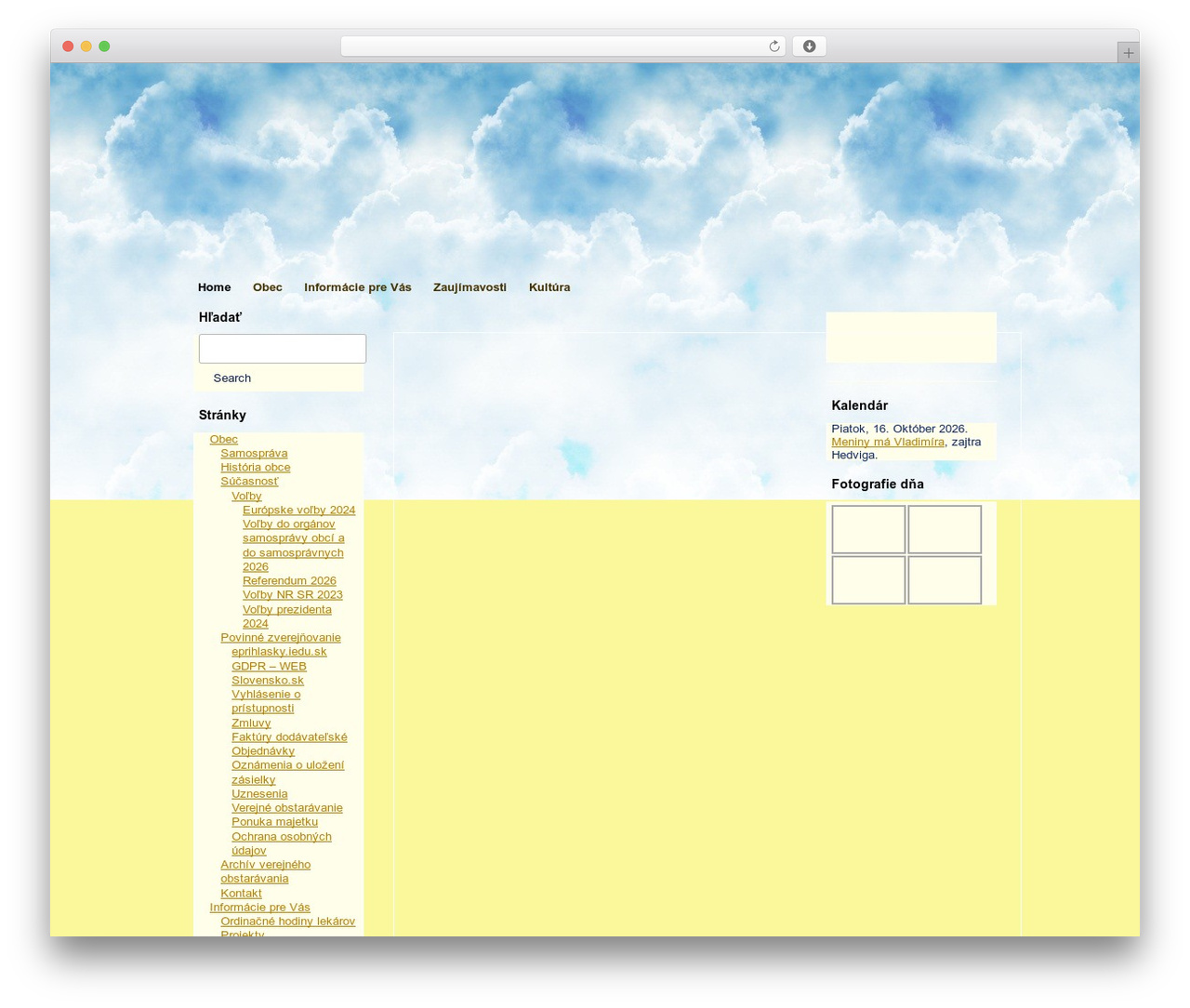
Task: Open the Objednávky page
Action: pos(263,750)
